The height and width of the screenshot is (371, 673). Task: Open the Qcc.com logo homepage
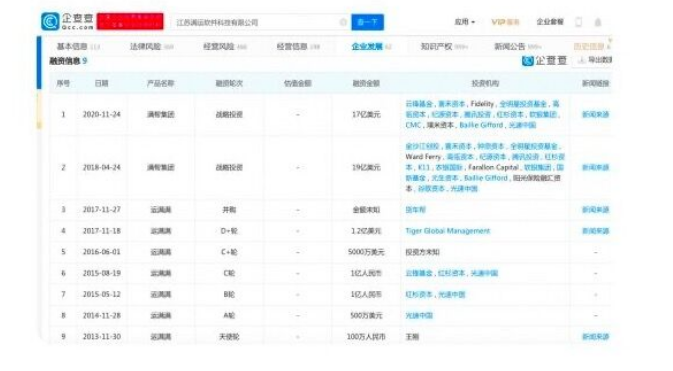point(67,21)
